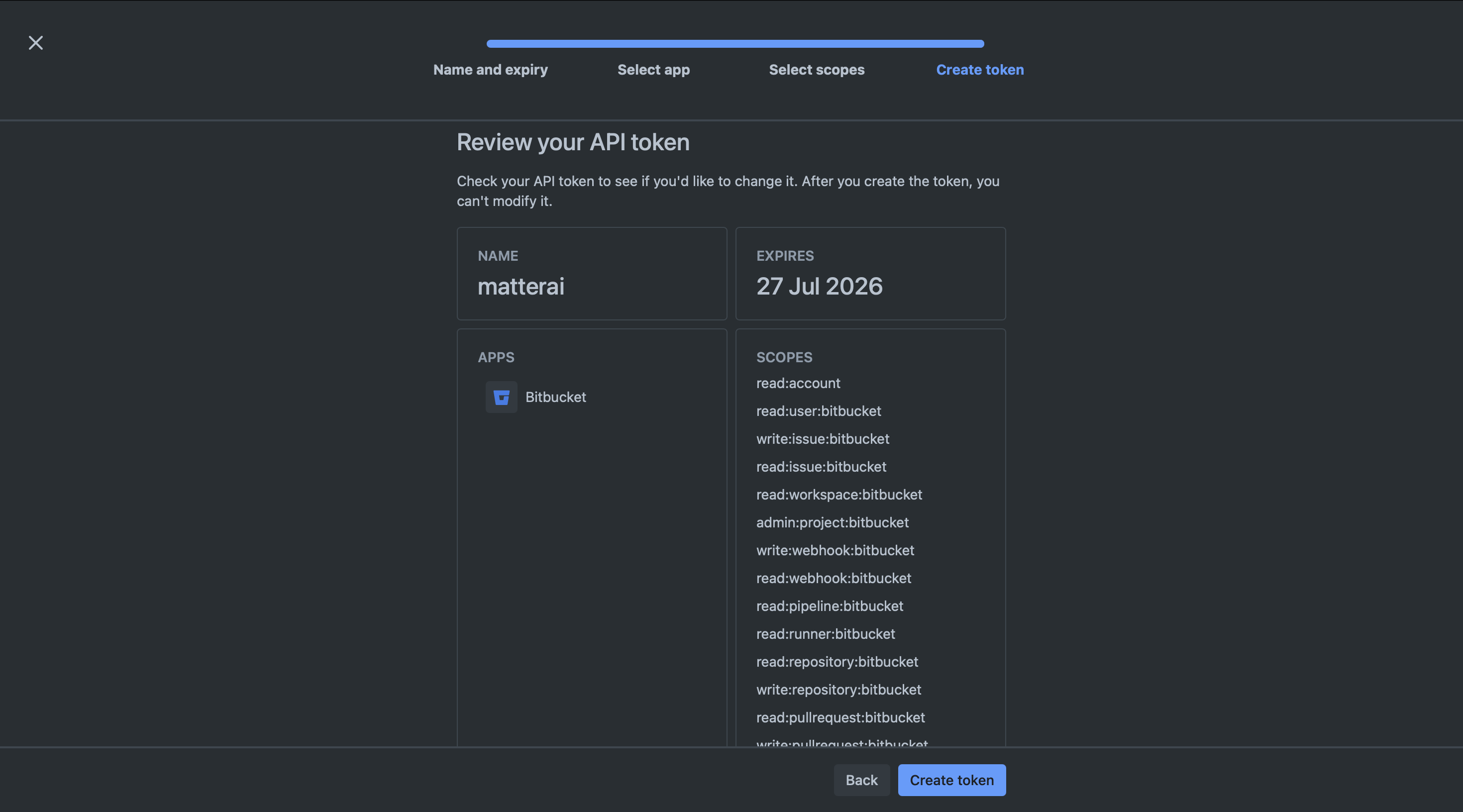Viewport: 1463px width, 812px height.
Task: Go to Select app step
Action: (x=653, y=70)
